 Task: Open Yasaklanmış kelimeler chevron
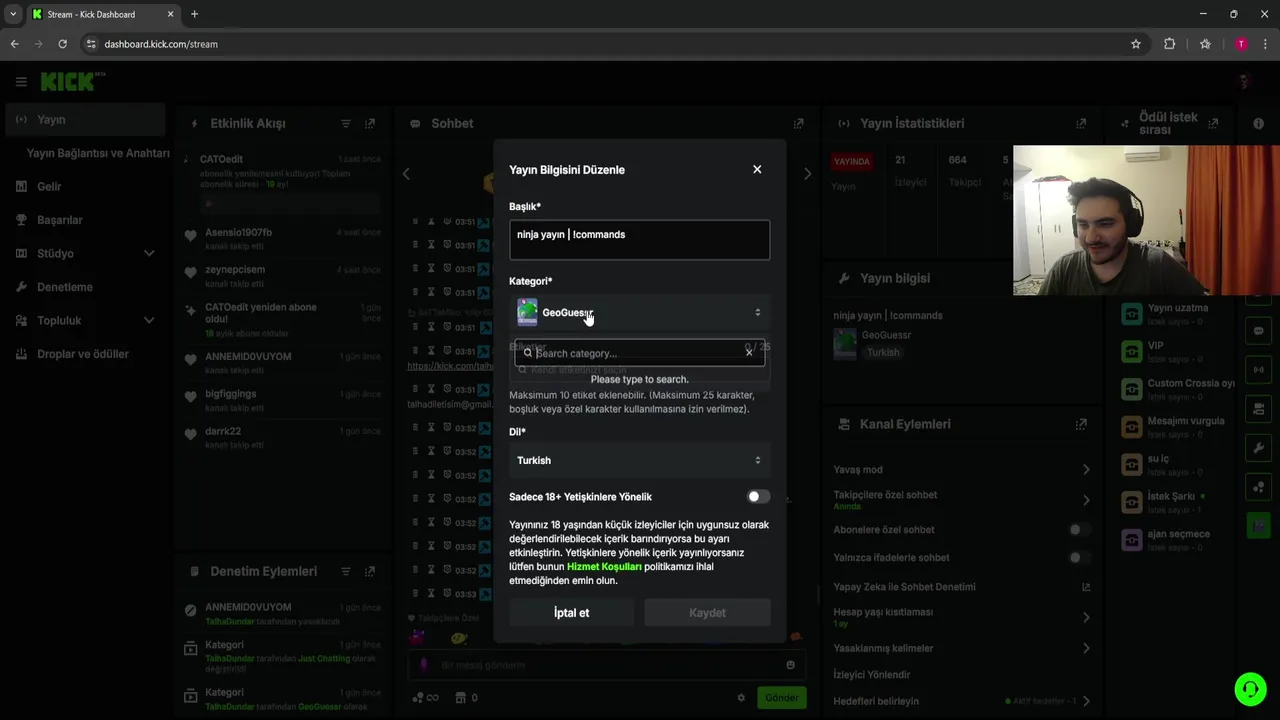click(x=1086, y=649)
